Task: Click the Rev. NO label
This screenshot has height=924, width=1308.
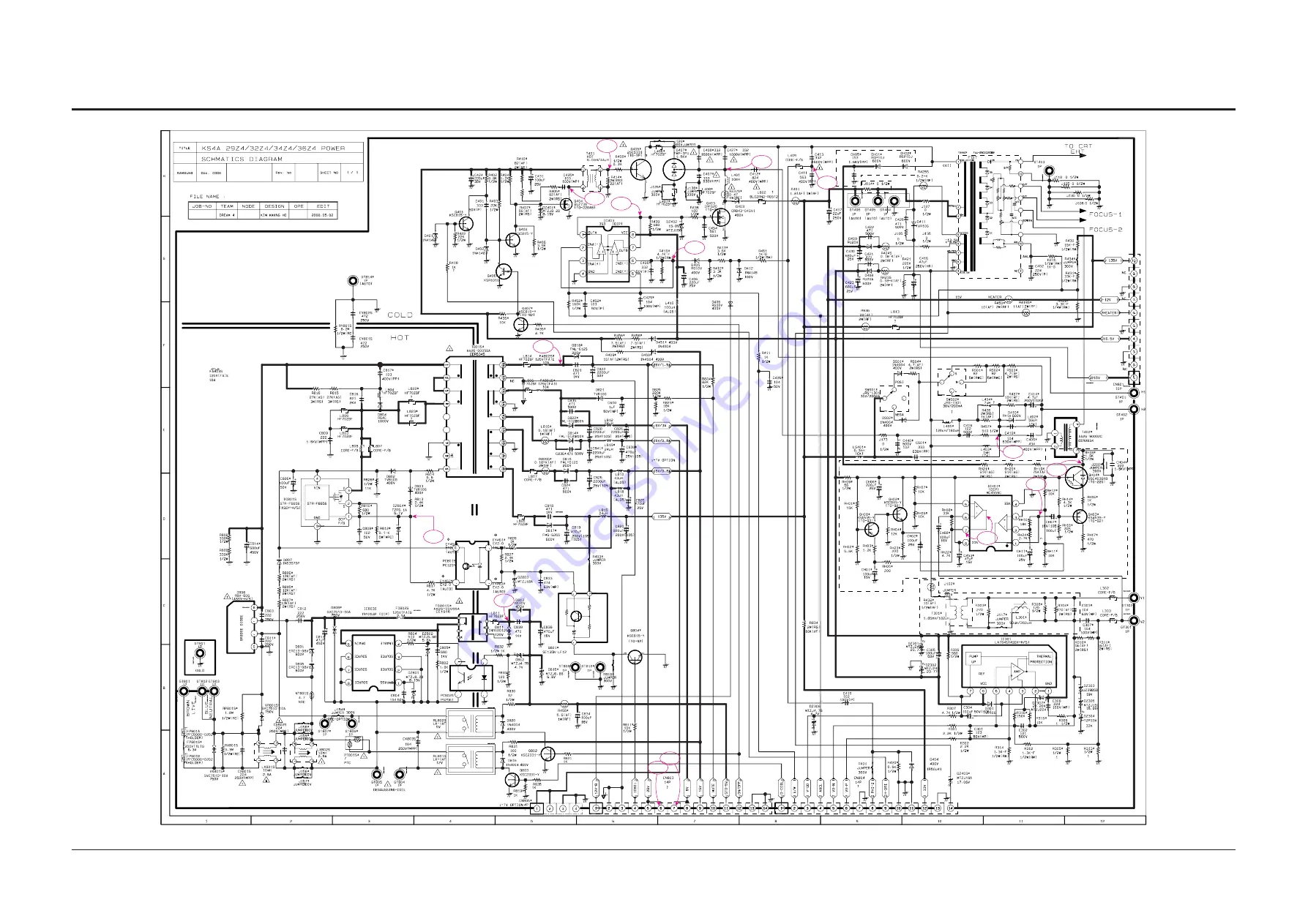Action: click(283, 173)
